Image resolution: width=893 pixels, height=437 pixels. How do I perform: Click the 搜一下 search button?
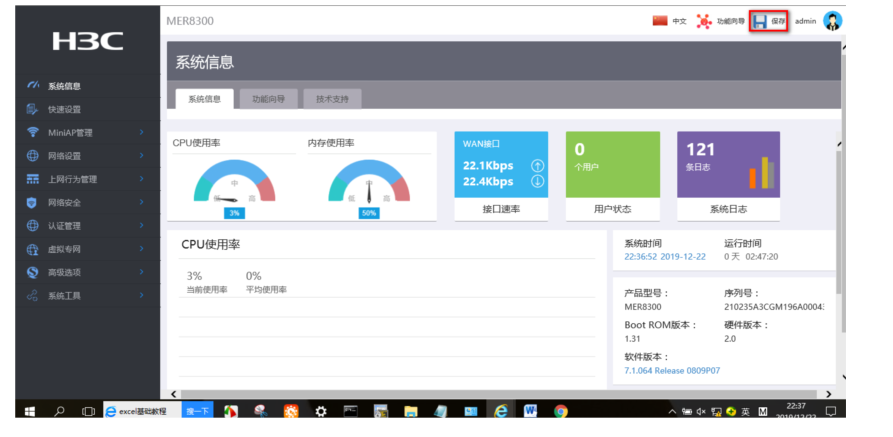[x=198, y=411]
